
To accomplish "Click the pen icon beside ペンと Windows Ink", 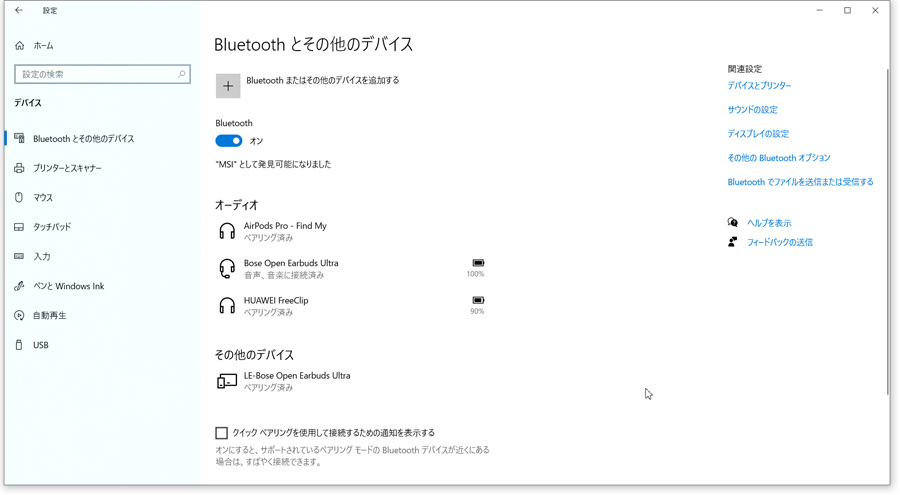I will tap(20, 286).
